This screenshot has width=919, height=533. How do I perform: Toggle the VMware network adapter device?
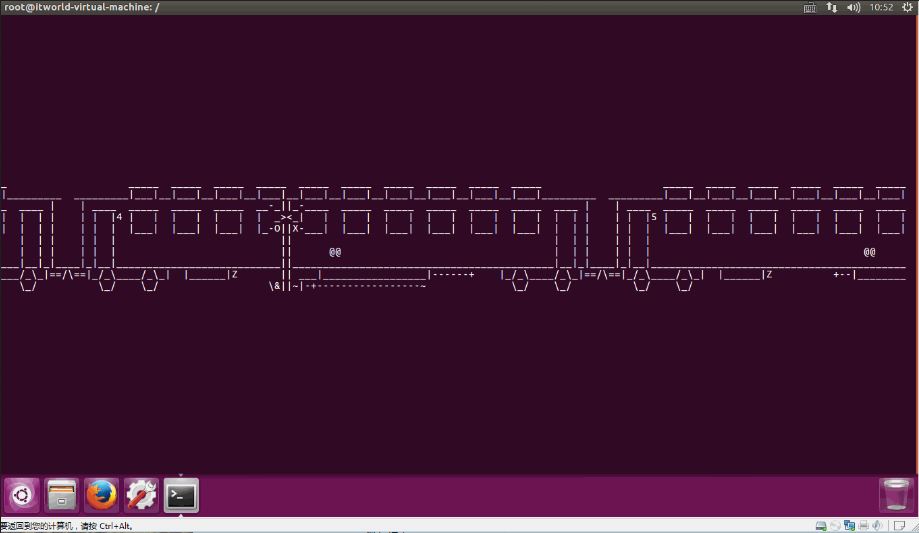click(x=849, y=526)
